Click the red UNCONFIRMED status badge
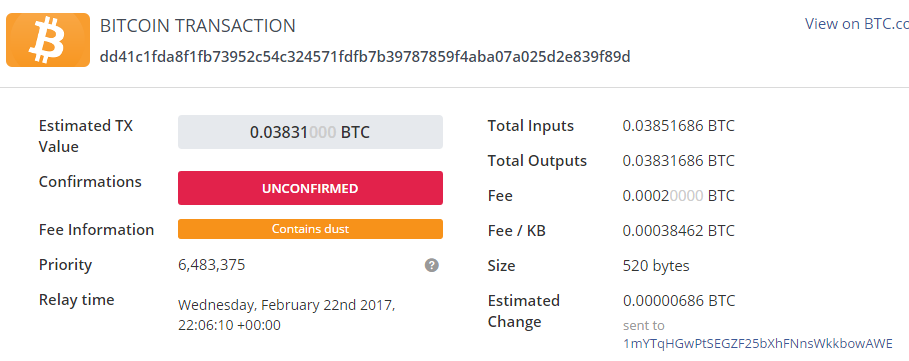This screenshot has width=909, height=361. [310, 188]
